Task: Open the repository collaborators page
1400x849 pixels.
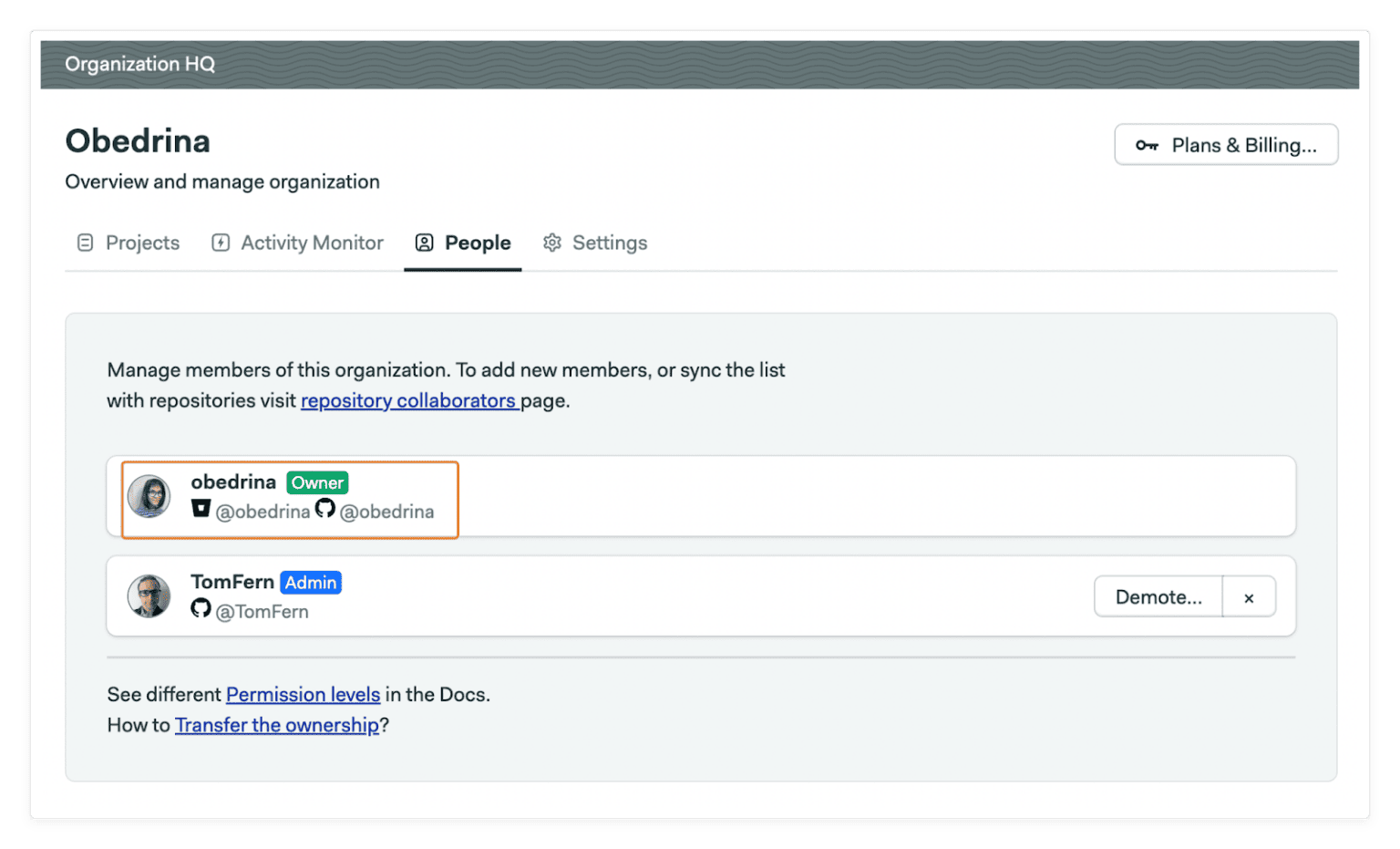Action: pyautogui.click(x=409, y=400)
